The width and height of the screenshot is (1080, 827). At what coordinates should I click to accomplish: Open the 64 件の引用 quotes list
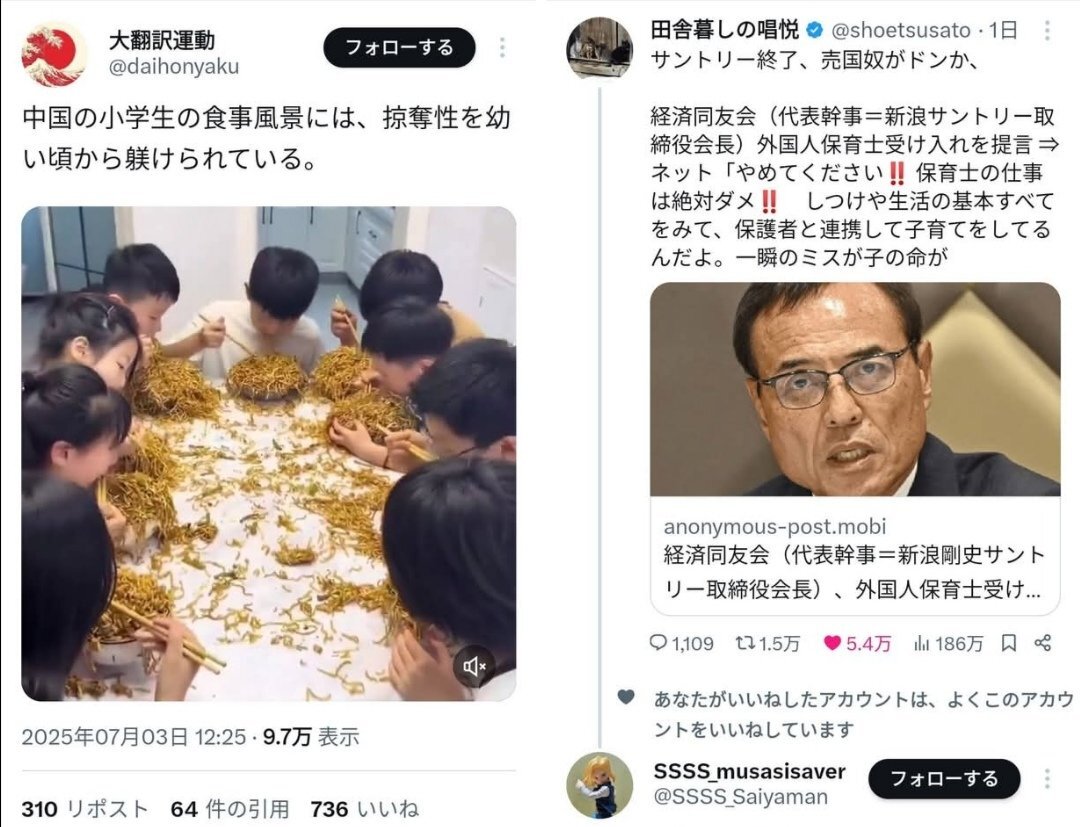pos(229,808)
